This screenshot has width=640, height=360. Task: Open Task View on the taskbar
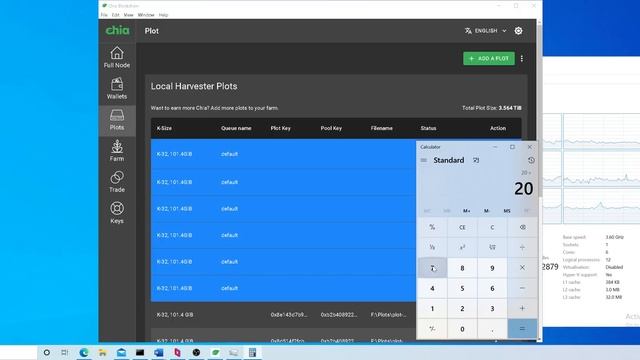tap(64, 353)
